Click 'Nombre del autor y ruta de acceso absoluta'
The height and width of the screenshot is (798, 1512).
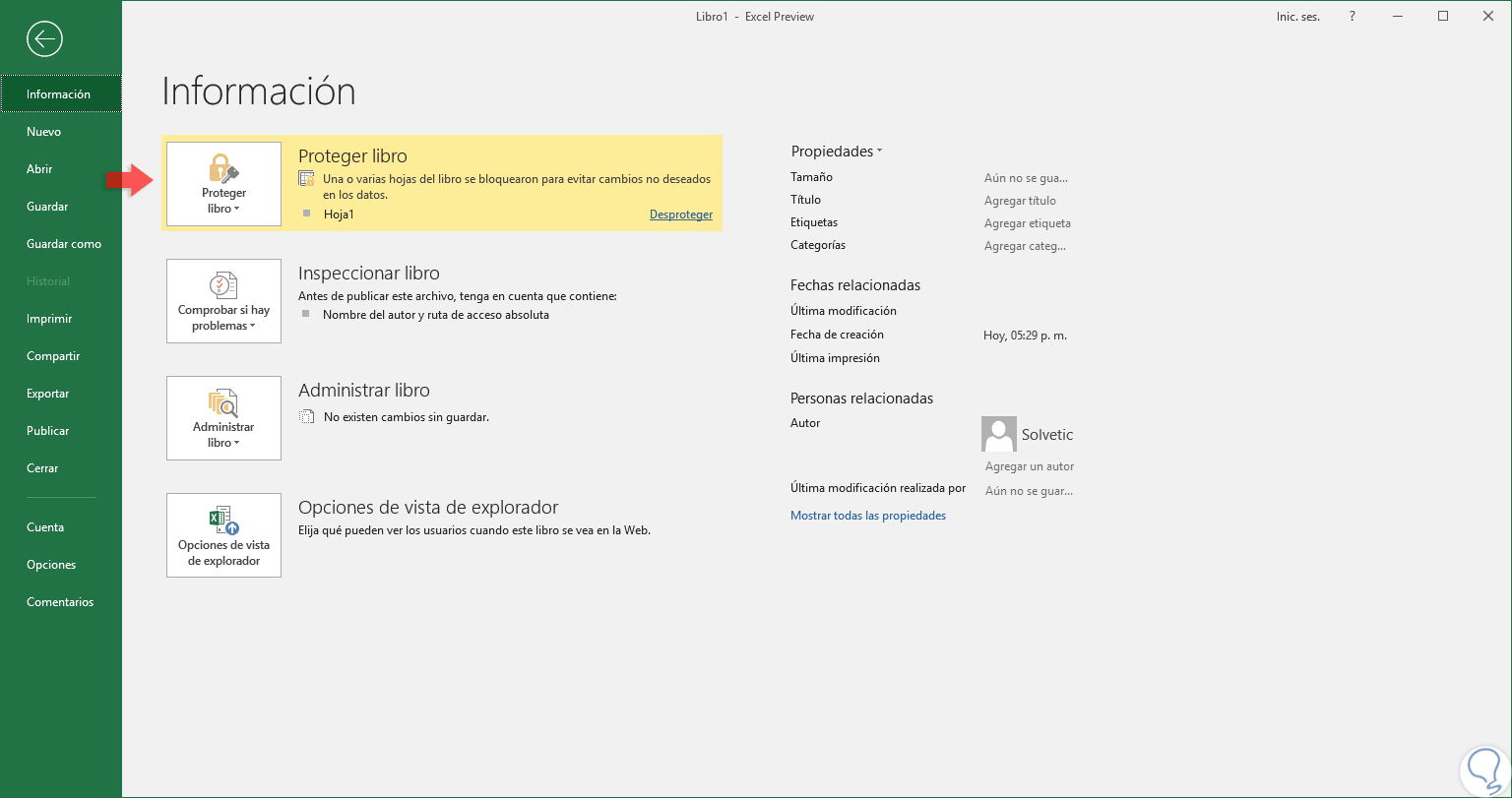click(436, 315)
